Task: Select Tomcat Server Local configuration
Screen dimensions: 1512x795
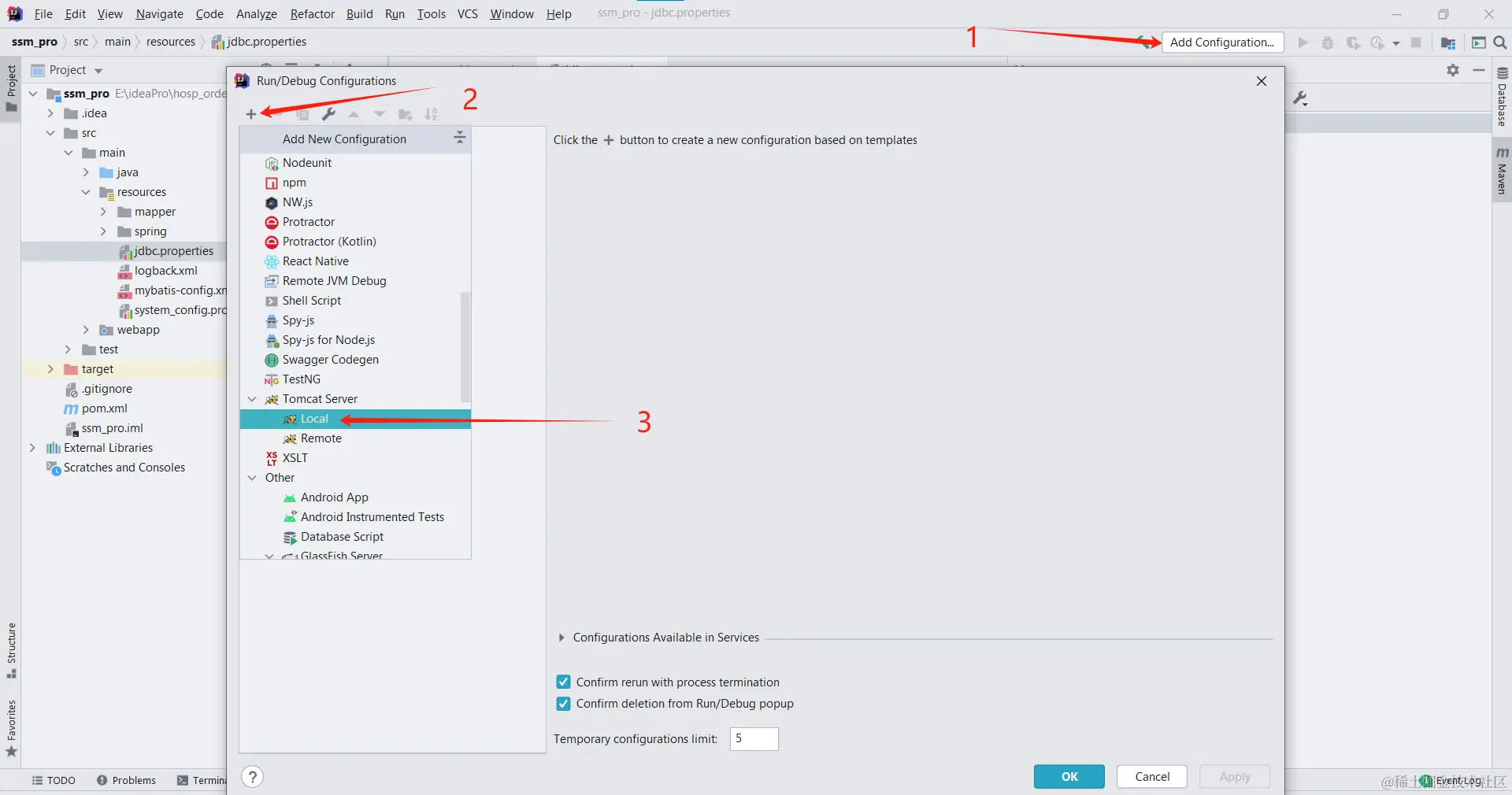Action: click(355, 419)
